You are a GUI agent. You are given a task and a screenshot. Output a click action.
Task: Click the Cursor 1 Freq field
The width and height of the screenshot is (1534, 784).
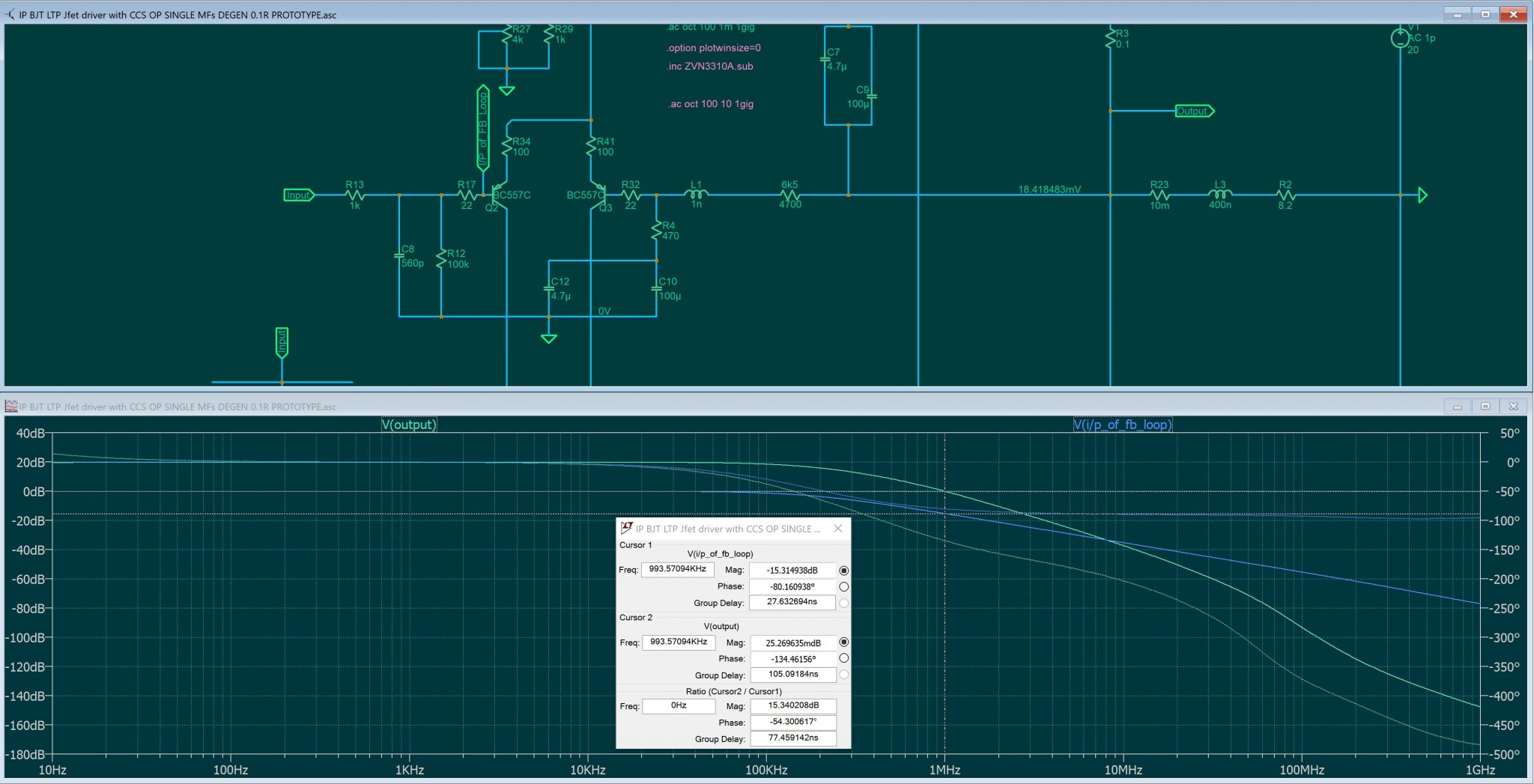[x=677, y=569]
